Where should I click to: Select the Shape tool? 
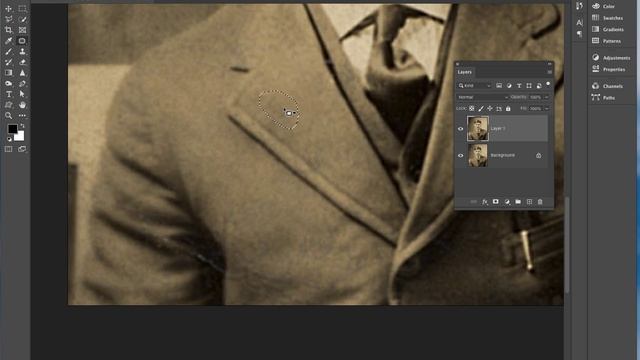(x=8, y=105)
